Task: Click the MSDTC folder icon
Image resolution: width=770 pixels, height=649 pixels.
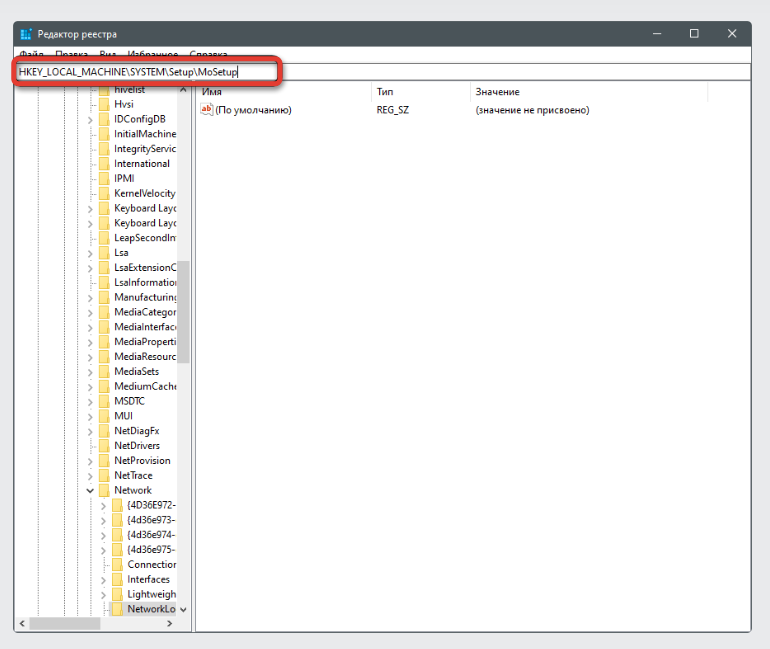Action: pyautogui.click(x=104, y=401)
